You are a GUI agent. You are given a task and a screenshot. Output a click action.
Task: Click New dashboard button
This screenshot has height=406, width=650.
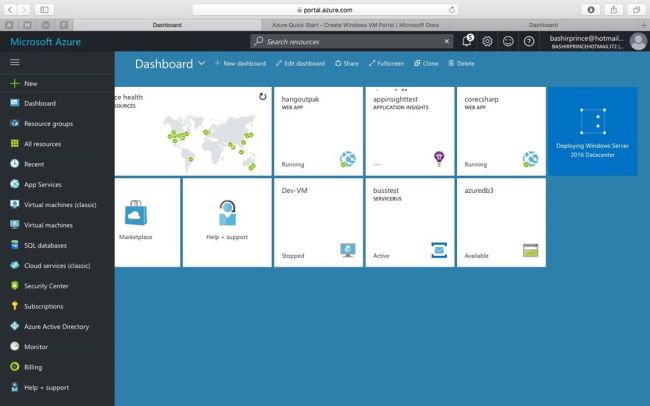coord(240,63)
